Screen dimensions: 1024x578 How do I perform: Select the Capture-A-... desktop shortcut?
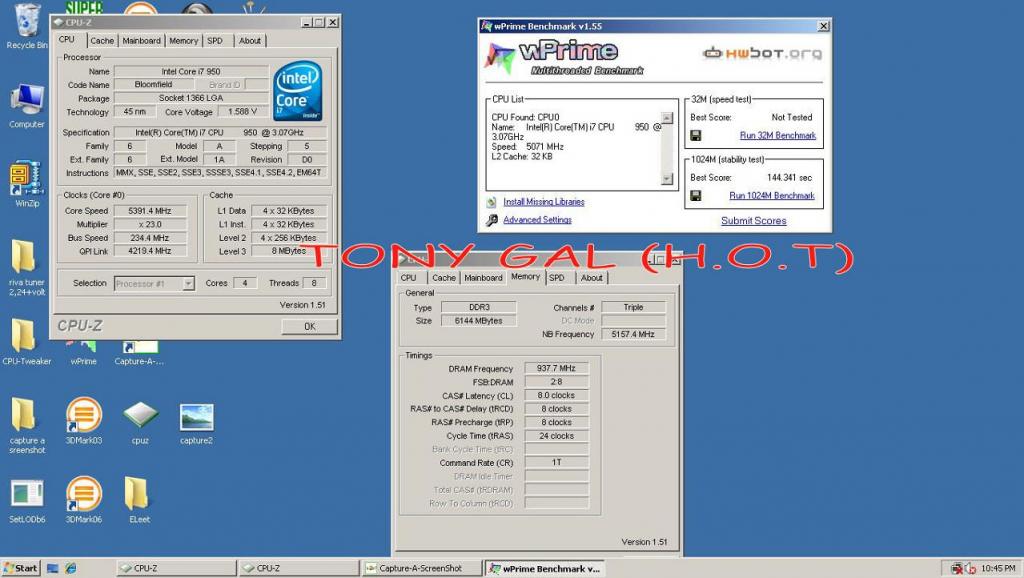click(x=139, y=352)
